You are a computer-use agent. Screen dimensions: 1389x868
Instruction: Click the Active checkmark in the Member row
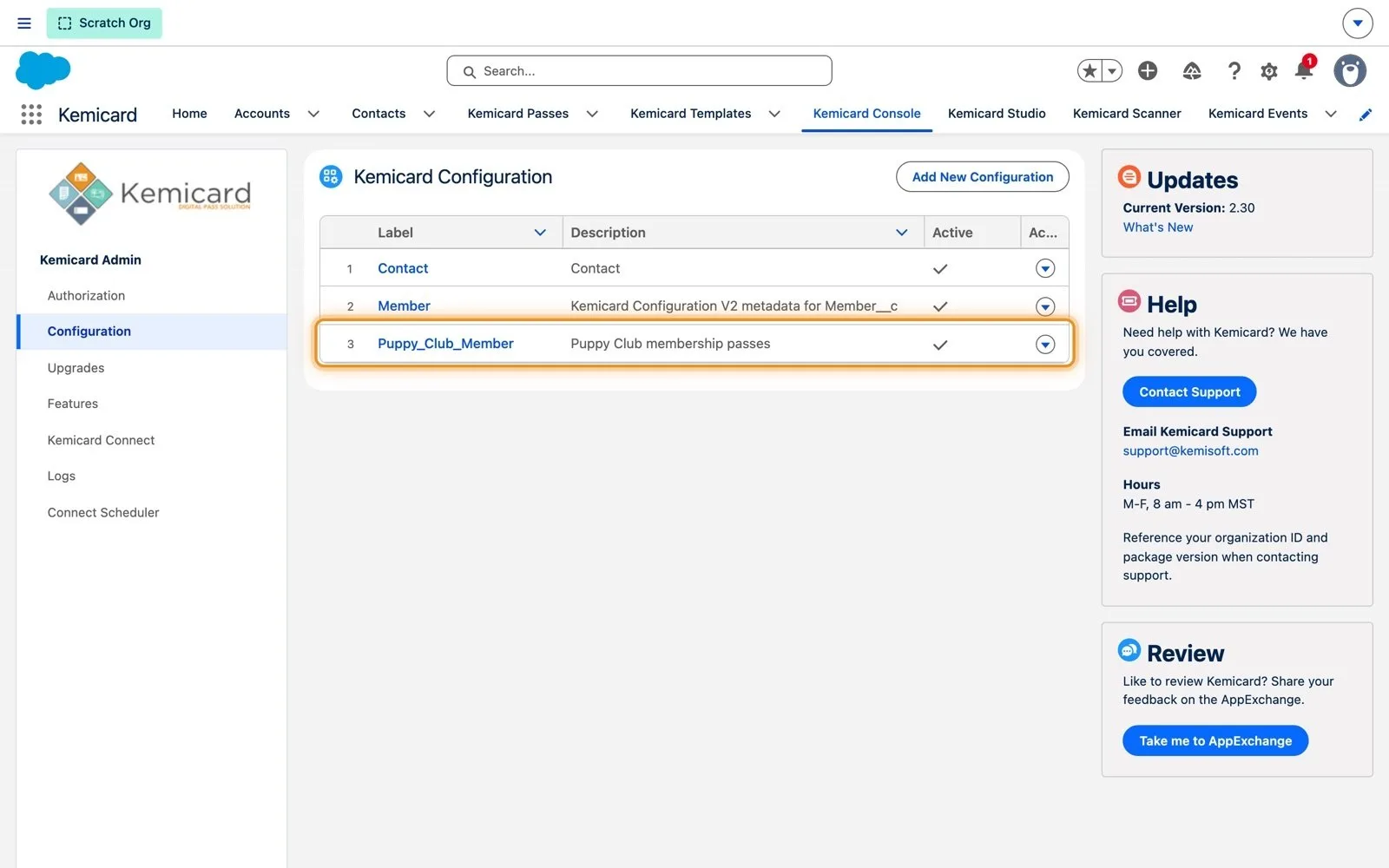pyautogui.click(x=940, y=306)
